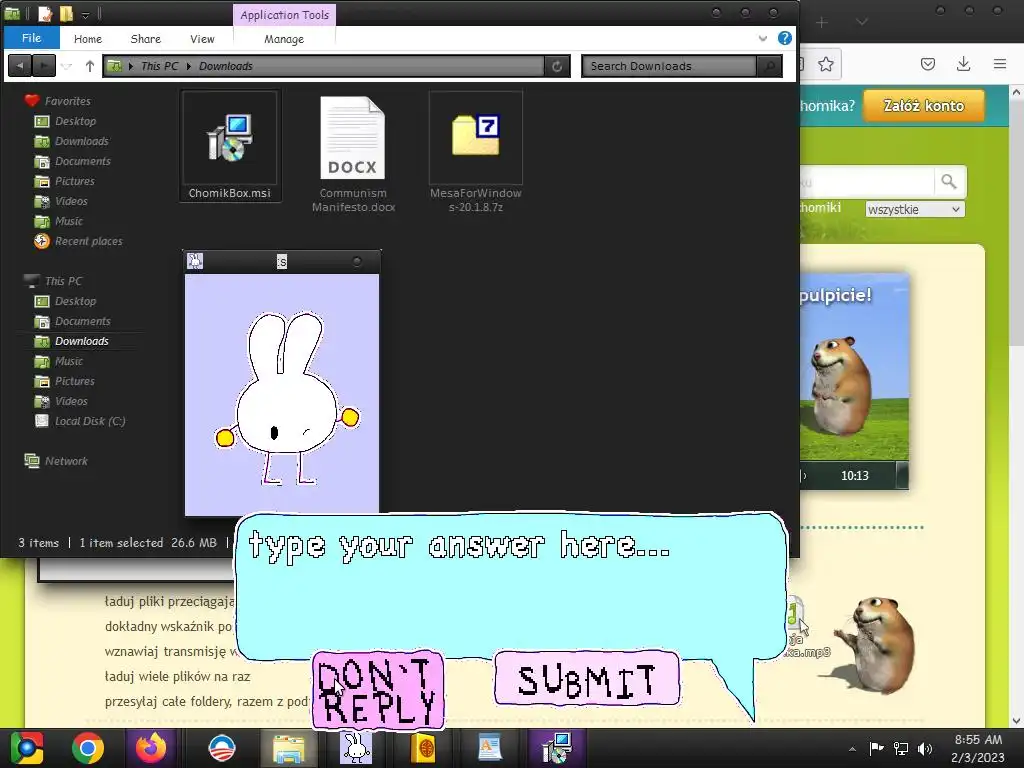Open Chrome from the taskbar
The image size is (1024, 768).
(88, 748)
